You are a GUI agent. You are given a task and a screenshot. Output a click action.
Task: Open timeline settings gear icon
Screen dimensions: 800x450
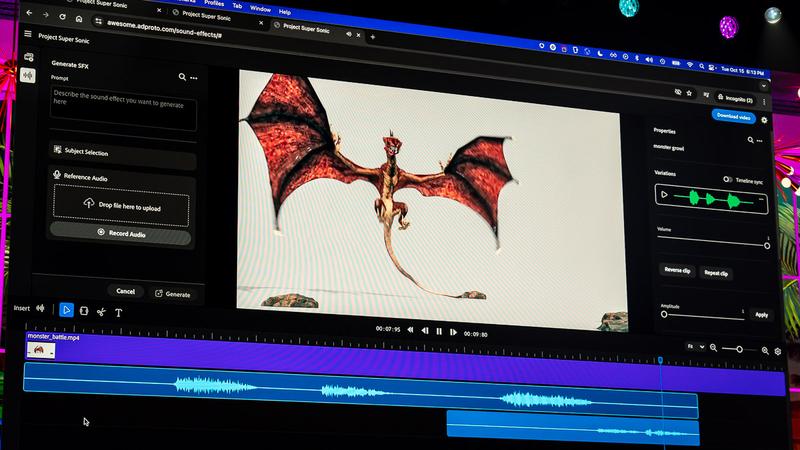pos(778,352)
